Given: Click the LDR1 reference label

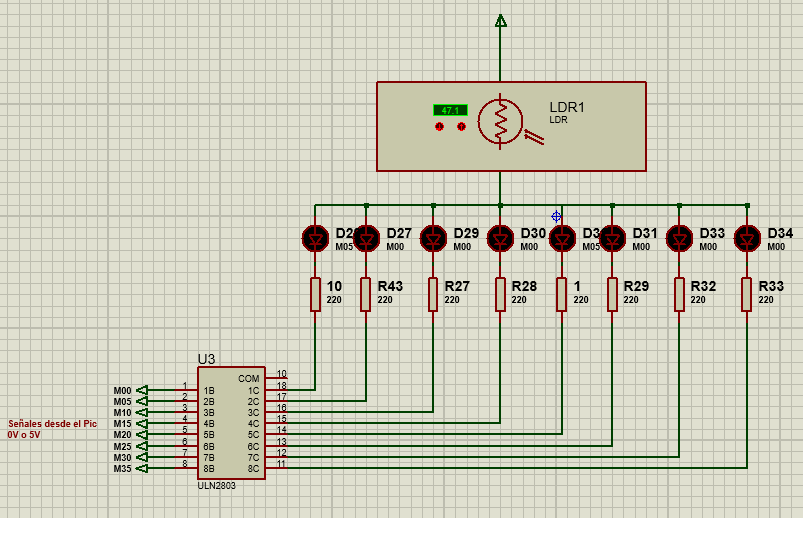Looking at the screenshot, I should point(567,107).
